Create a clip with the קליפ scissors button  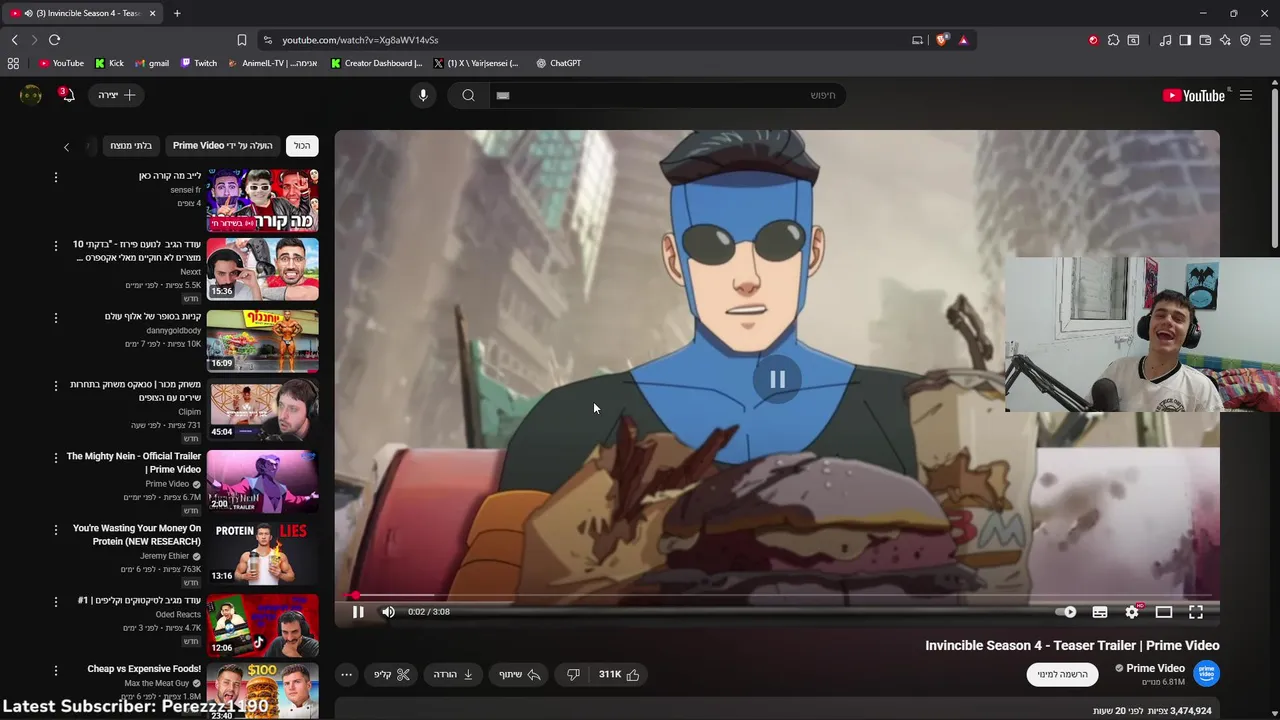[392, 675]
